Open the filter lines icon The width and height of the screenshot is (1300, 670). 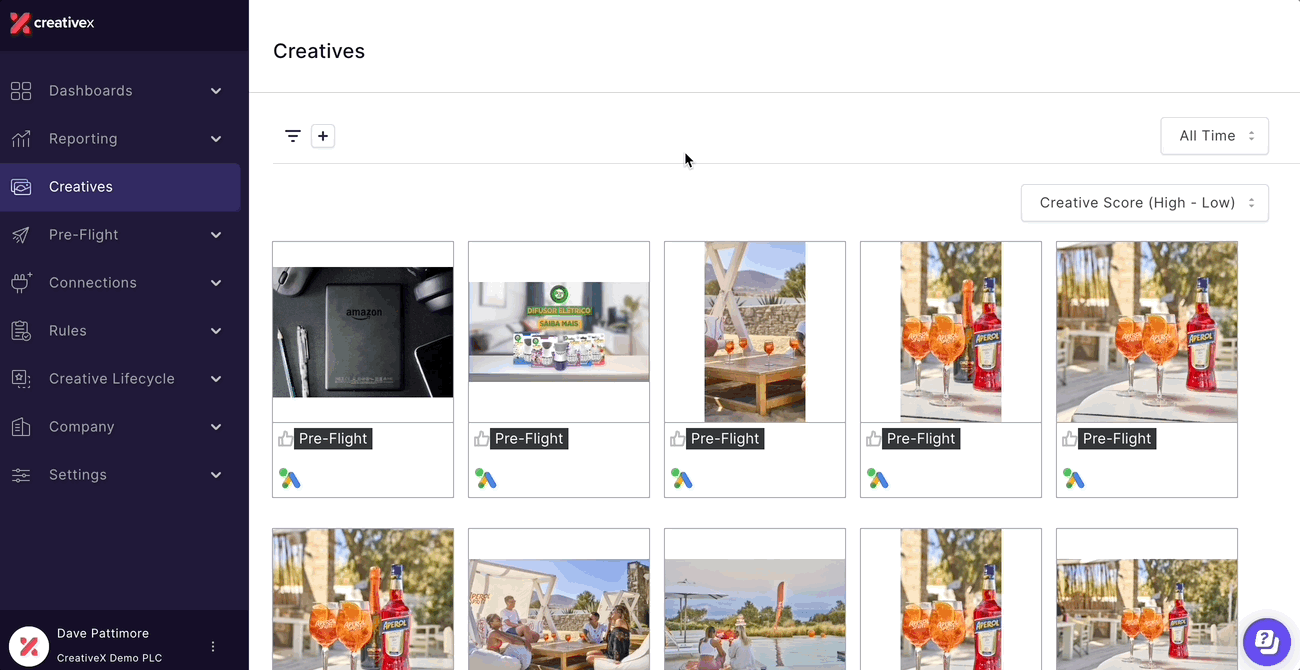[x=293, y=136]
